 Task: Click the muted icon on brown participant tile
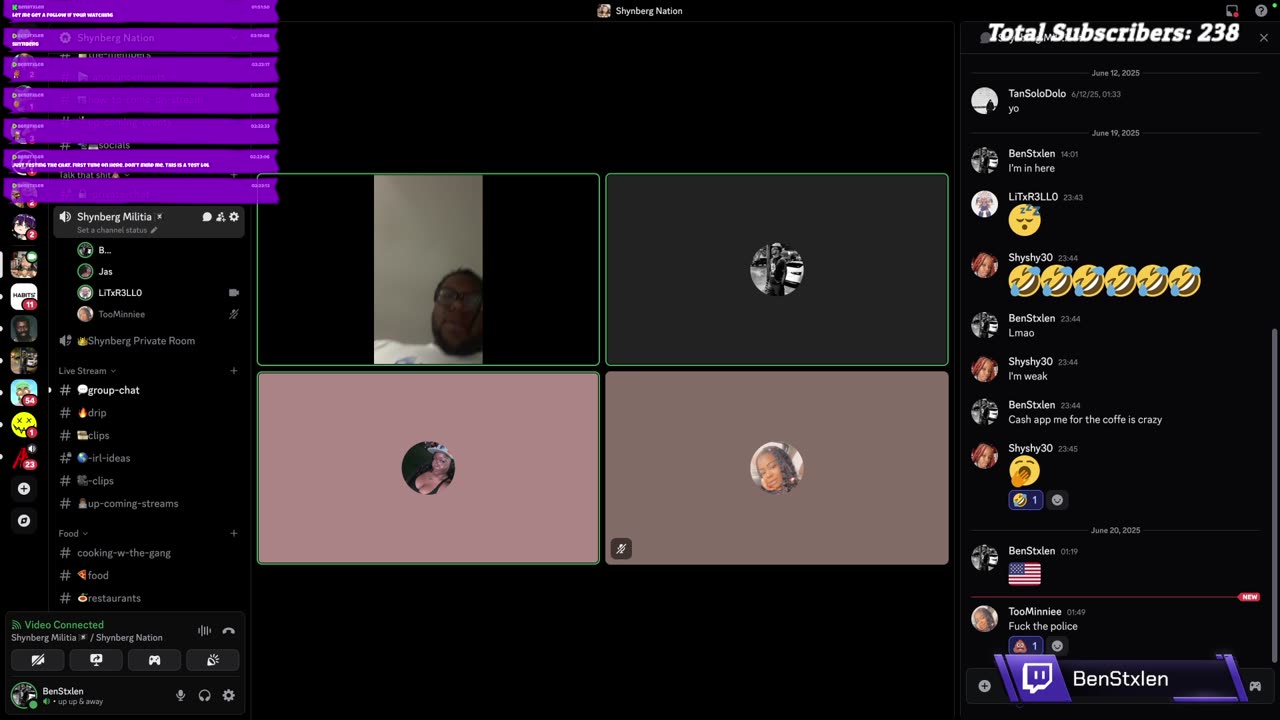click(621, 548)
